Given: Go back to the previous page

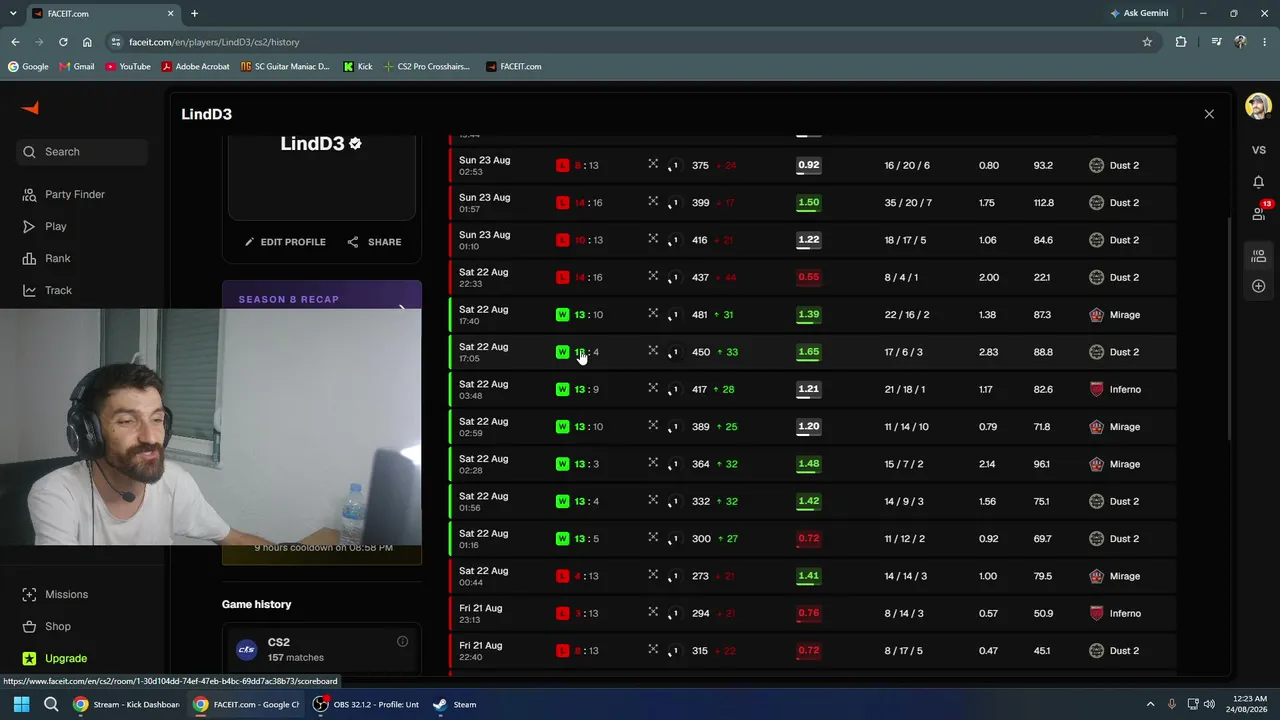Looking at the screenshot, I should coord(15,42).
